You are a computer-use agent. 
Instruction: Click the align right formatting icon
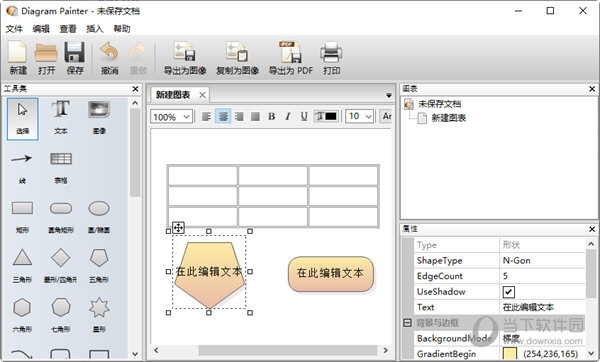click(239, 116)
